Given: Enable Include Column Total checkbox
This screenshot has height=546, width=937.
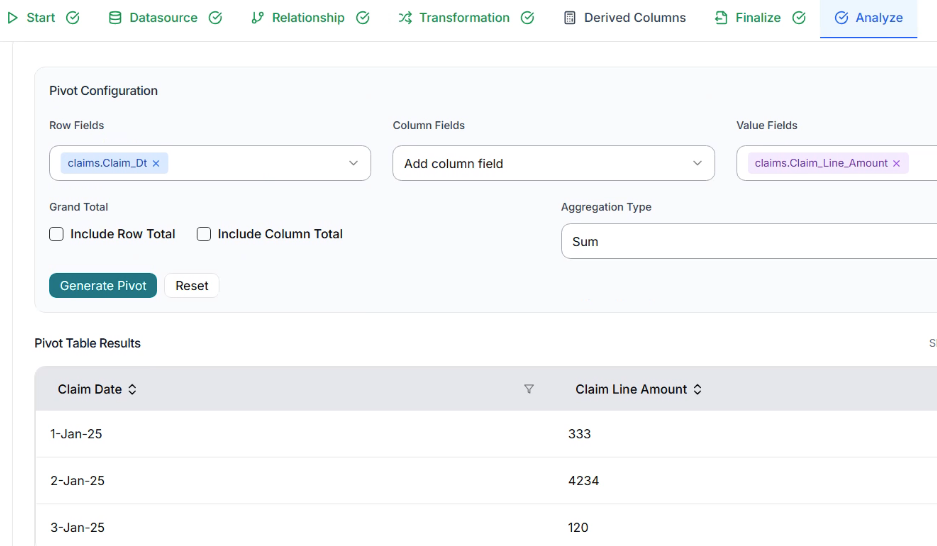Looking at the screenshot, I should (x=204, y=234).
